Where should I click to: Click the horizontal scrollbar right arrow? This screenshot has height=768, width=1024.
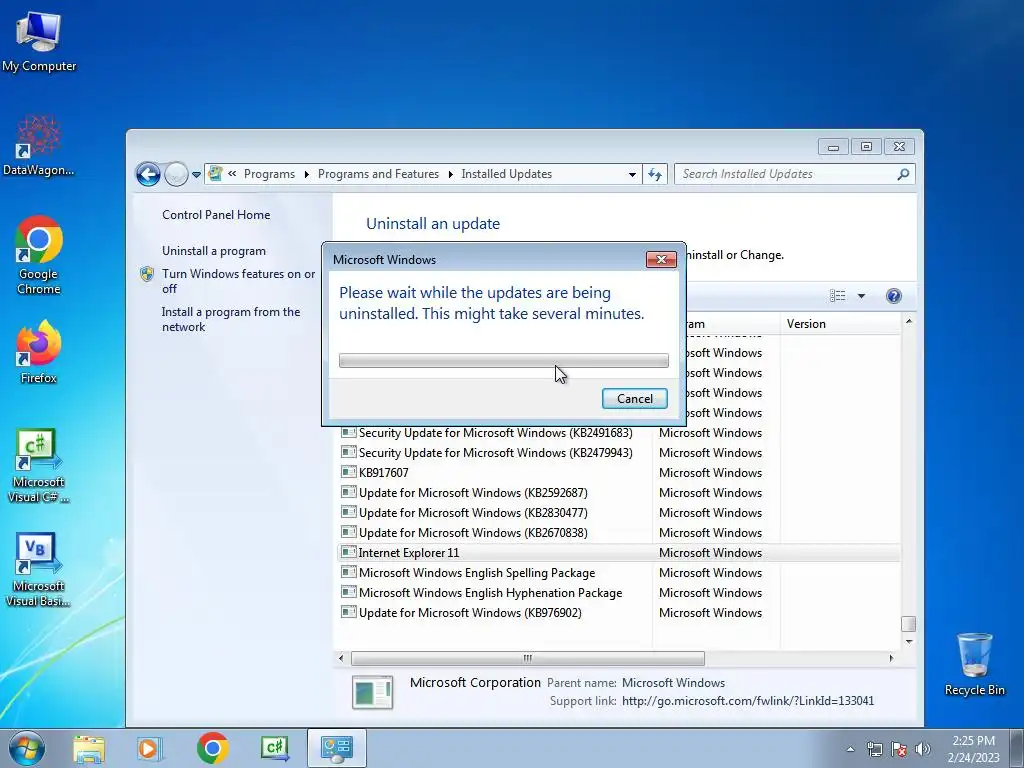[891, 658]
